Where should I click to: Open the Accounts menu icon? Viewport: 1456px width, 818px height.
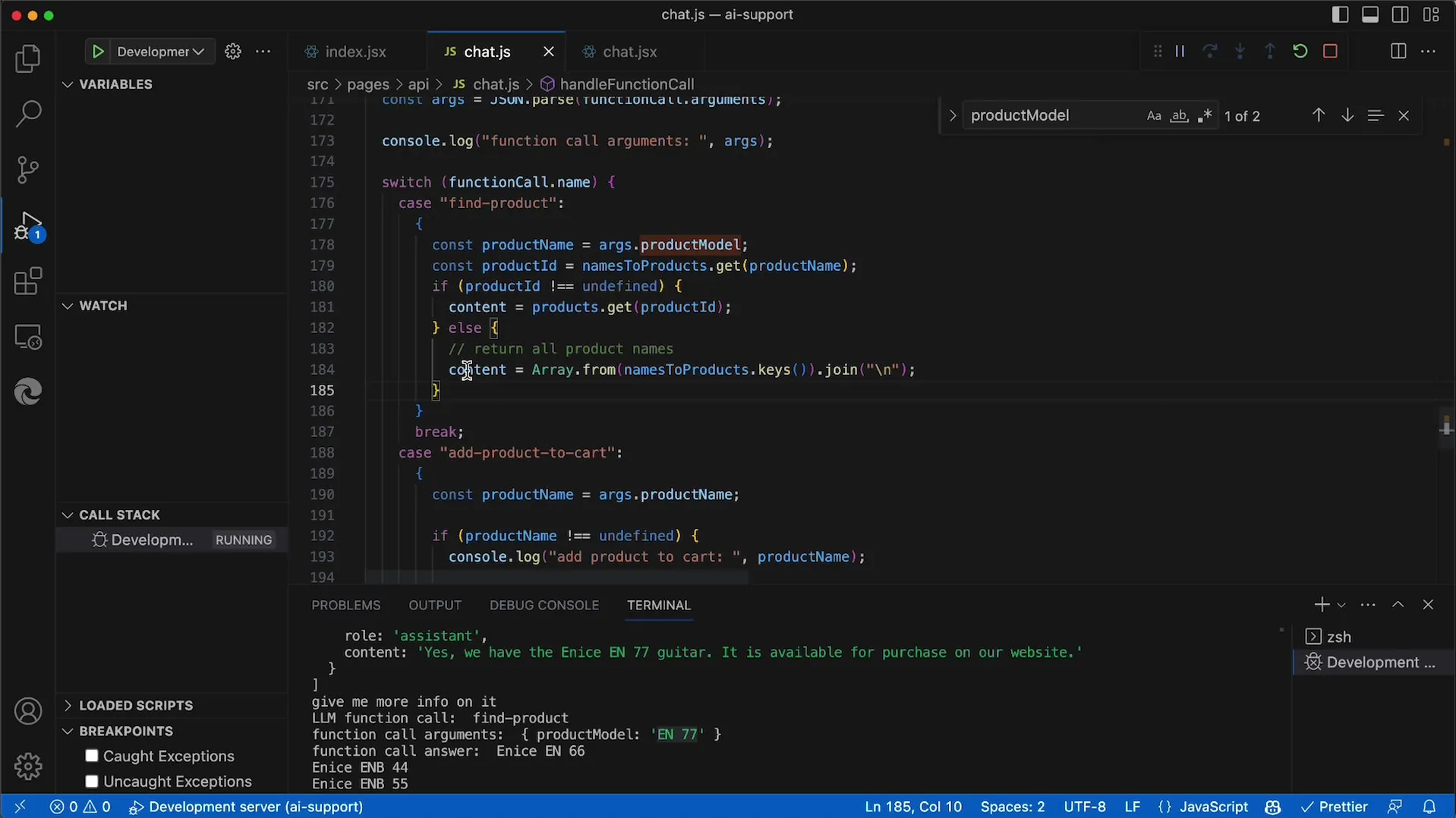tap(28, 712)
